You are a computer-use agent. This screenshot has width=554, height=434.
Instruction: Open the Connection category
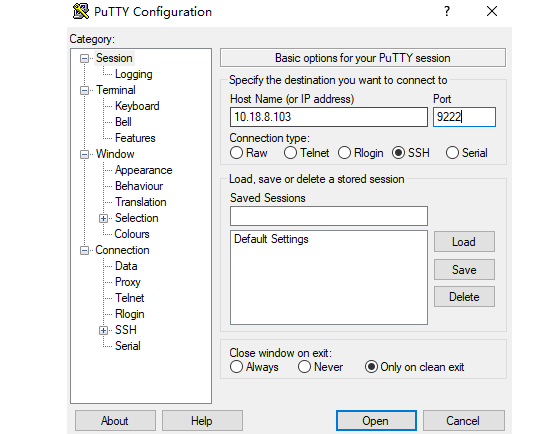pos(122,250)
